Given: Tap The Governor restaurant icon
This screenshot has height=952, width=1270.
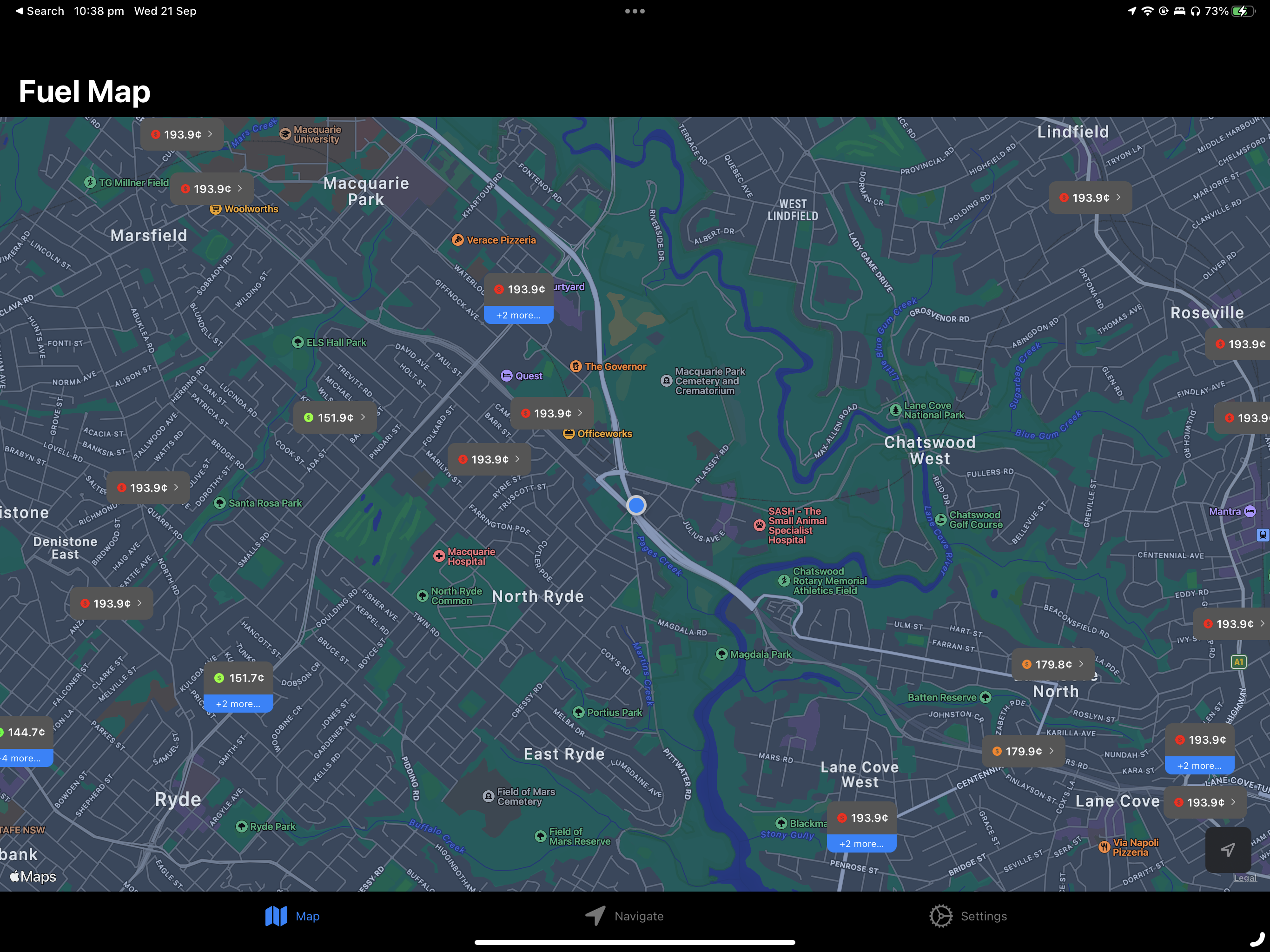Looking at the screenshot, I should click(x=576, y=366).
